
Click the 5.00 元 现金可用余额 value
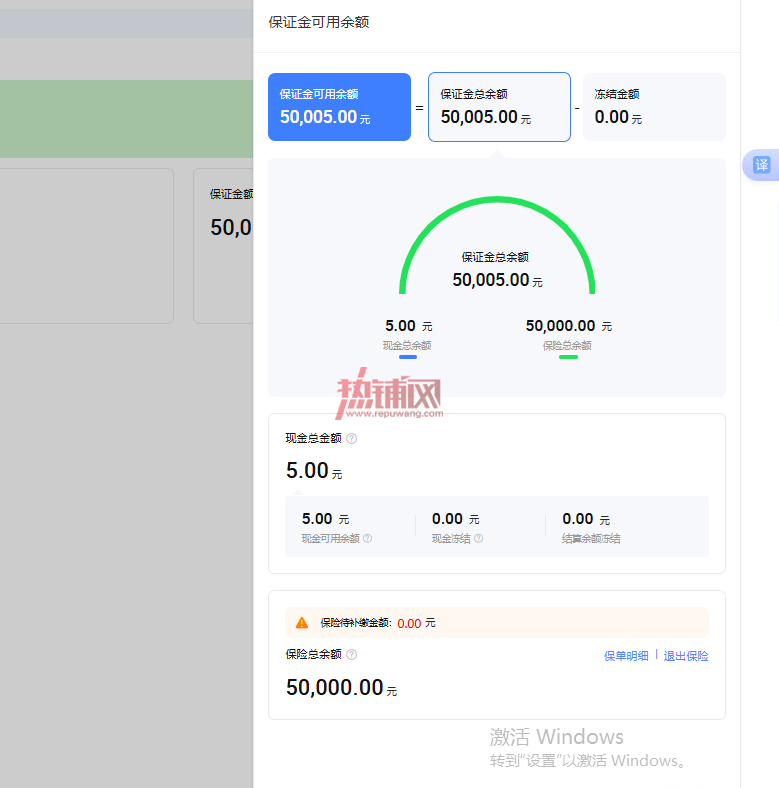(325, 519)
